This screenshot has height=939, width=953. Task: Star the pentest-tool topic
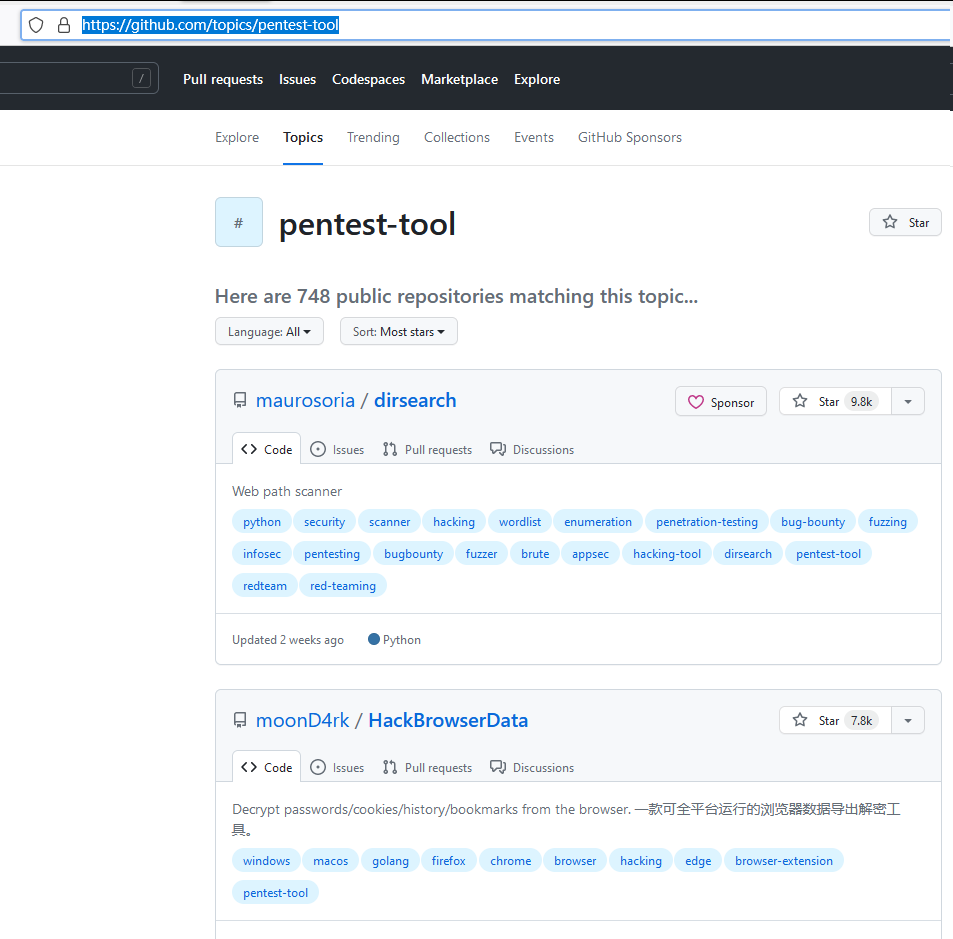[x=906, y=222]
